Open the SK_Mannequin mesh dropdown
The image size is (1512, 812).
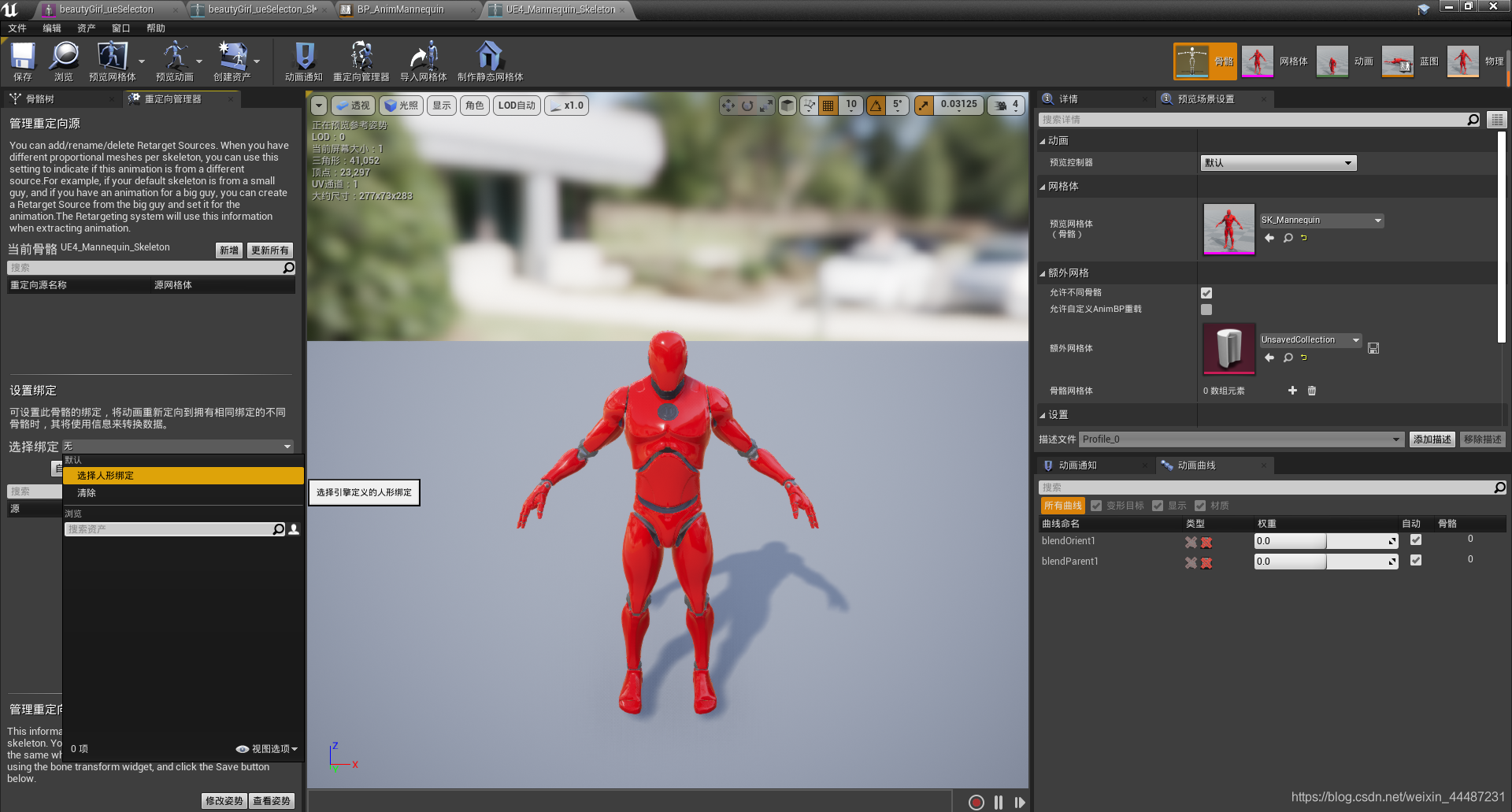click(1321, 221)
